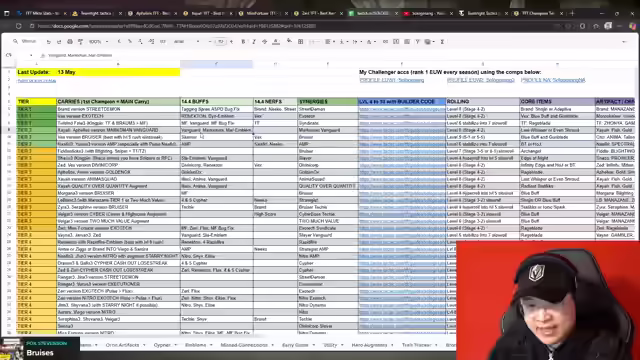640x360 pixels.
Task: Select the Paint format tool
Action: click(80, 42)
